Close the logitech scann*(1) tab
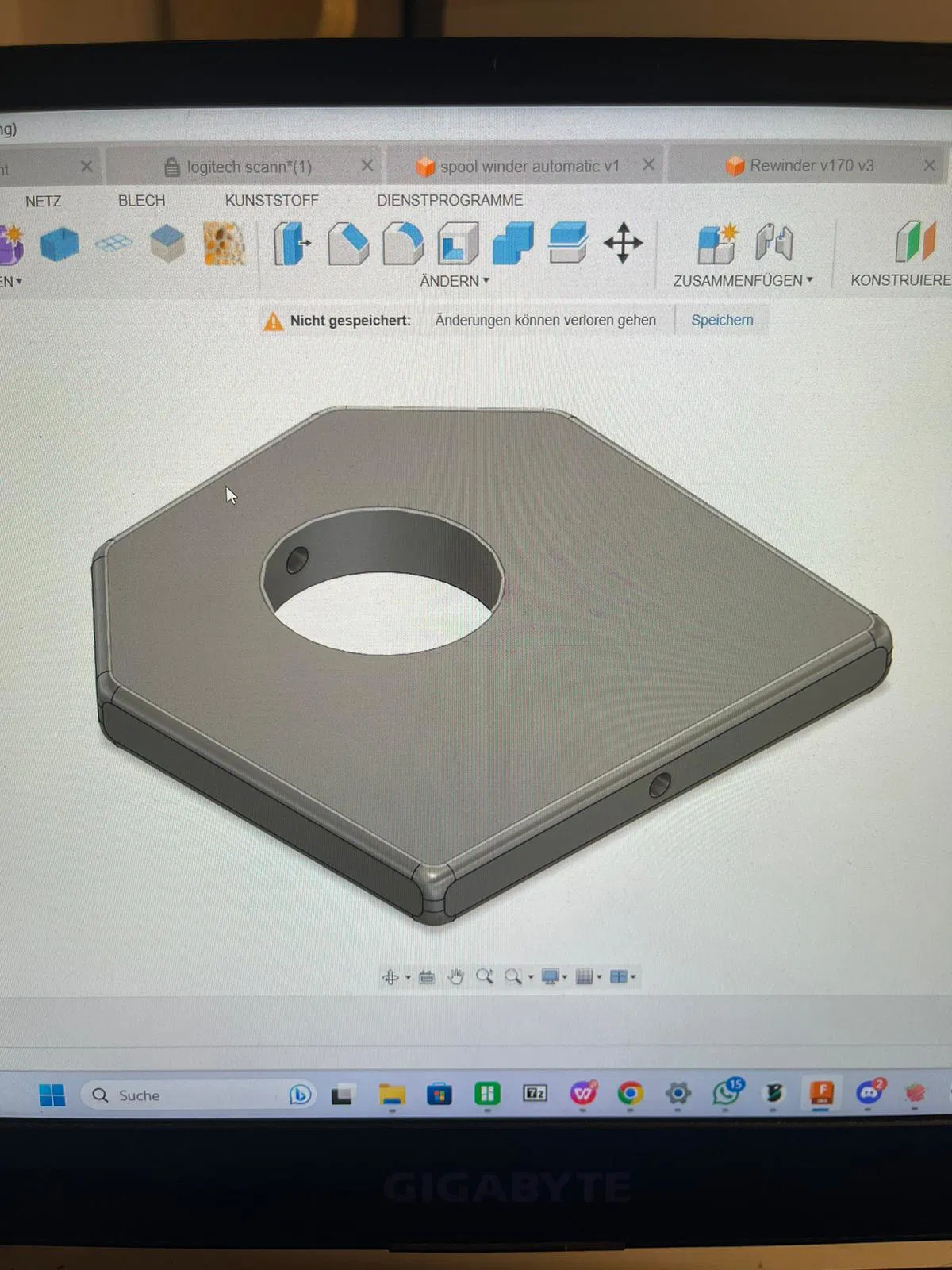Image resolution: width=952 pixels, height=1270 pixels. tap(367, 165)
